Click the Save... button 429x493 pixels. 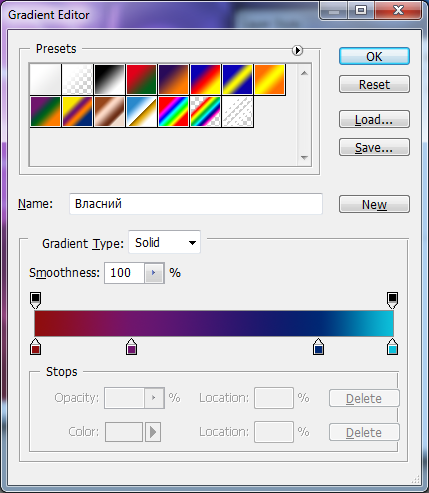(374, 147)
